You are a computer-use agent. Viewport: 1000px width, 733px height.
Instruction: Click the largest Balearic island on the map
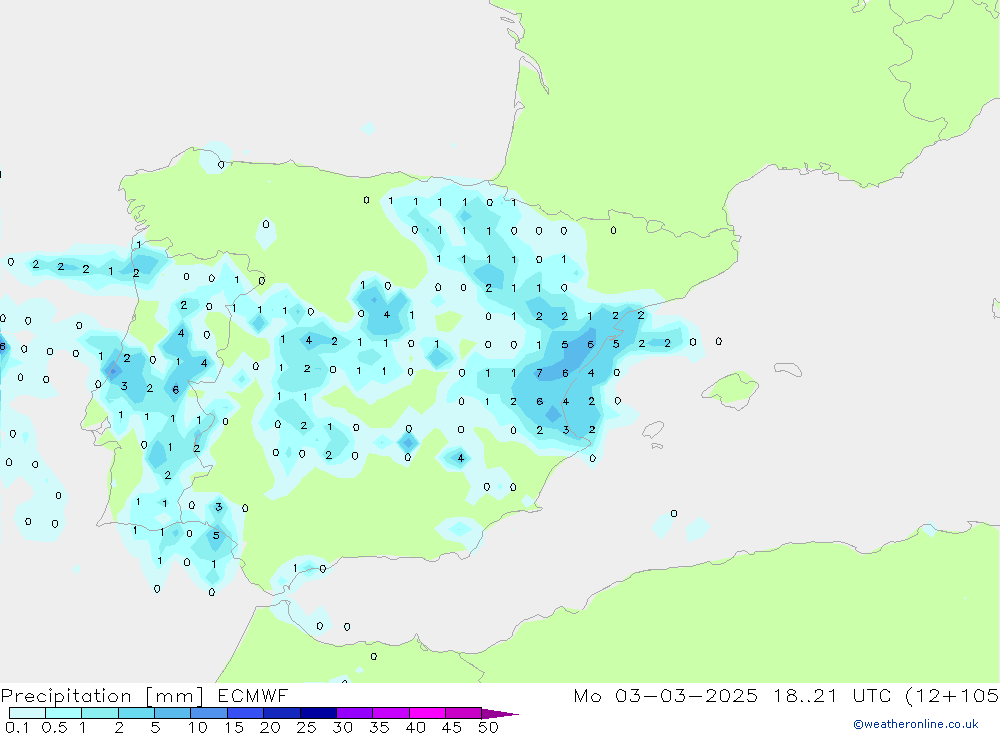[731, 389]
